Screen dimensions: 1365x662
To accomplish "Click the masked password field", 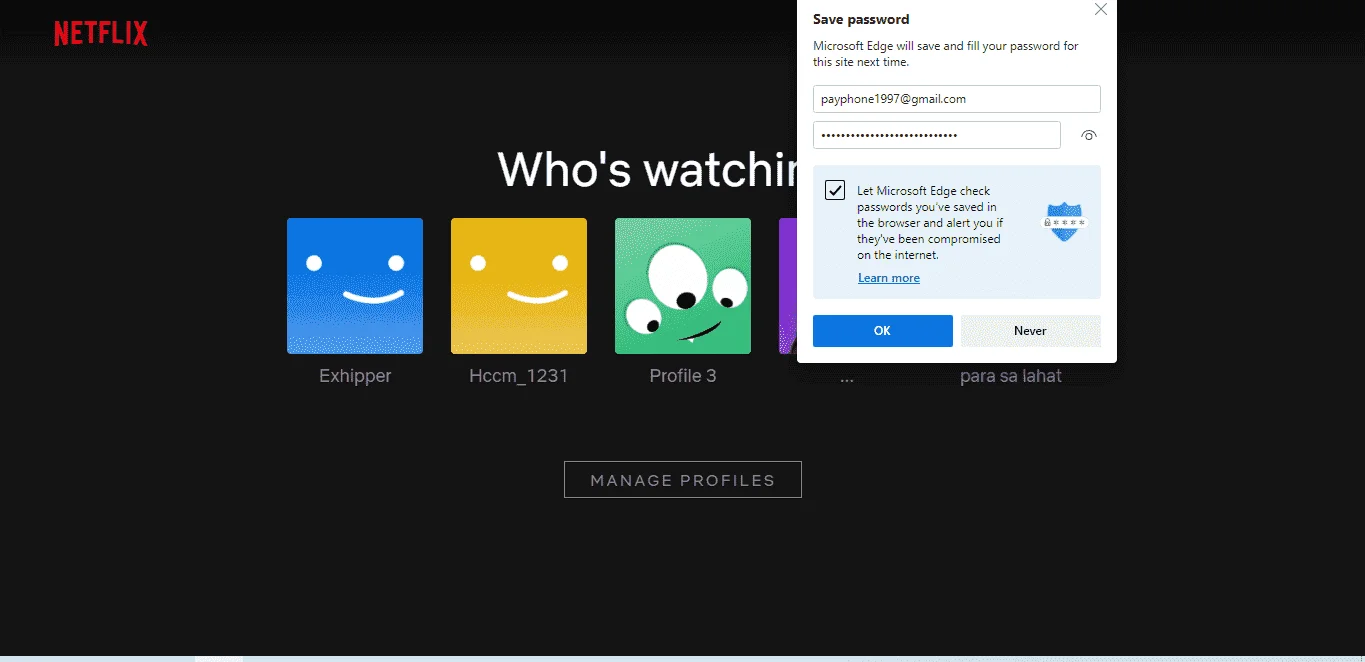I will click(x=937, y=135).
